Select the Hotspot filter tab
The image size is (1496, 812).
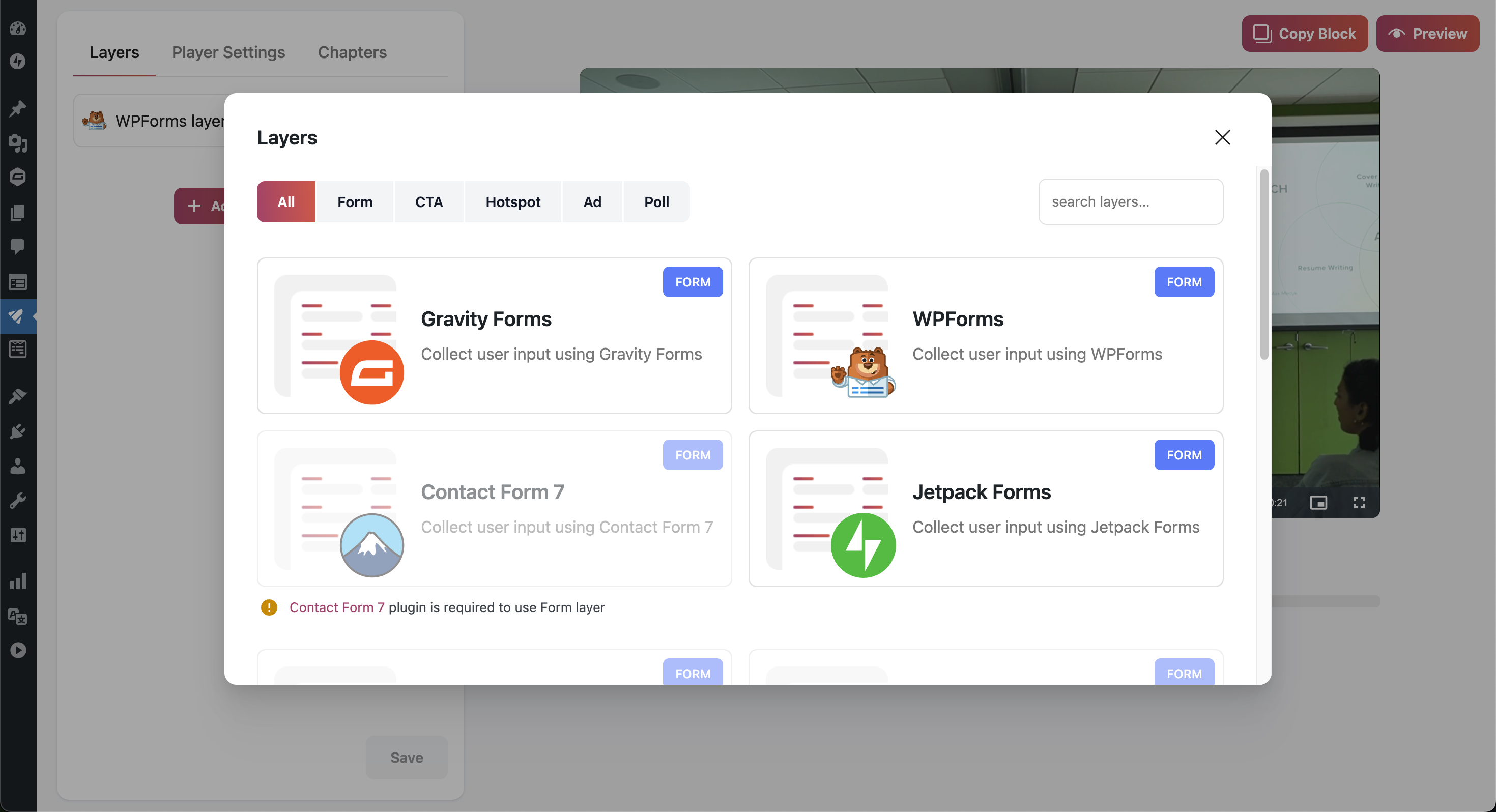tap(513, 202)
